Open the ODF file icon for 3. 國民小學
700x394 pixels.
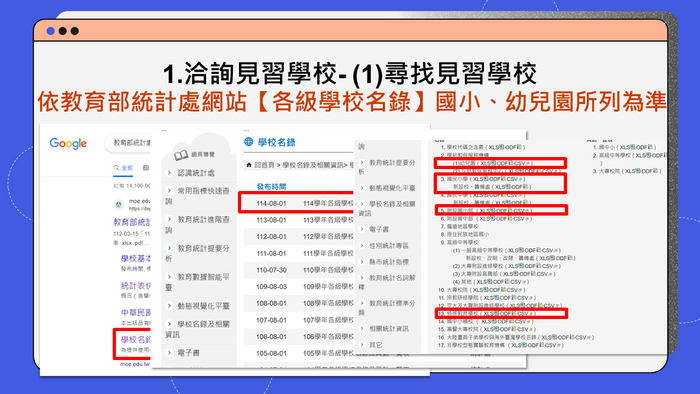pyautogui.click(x=504, y=178)
